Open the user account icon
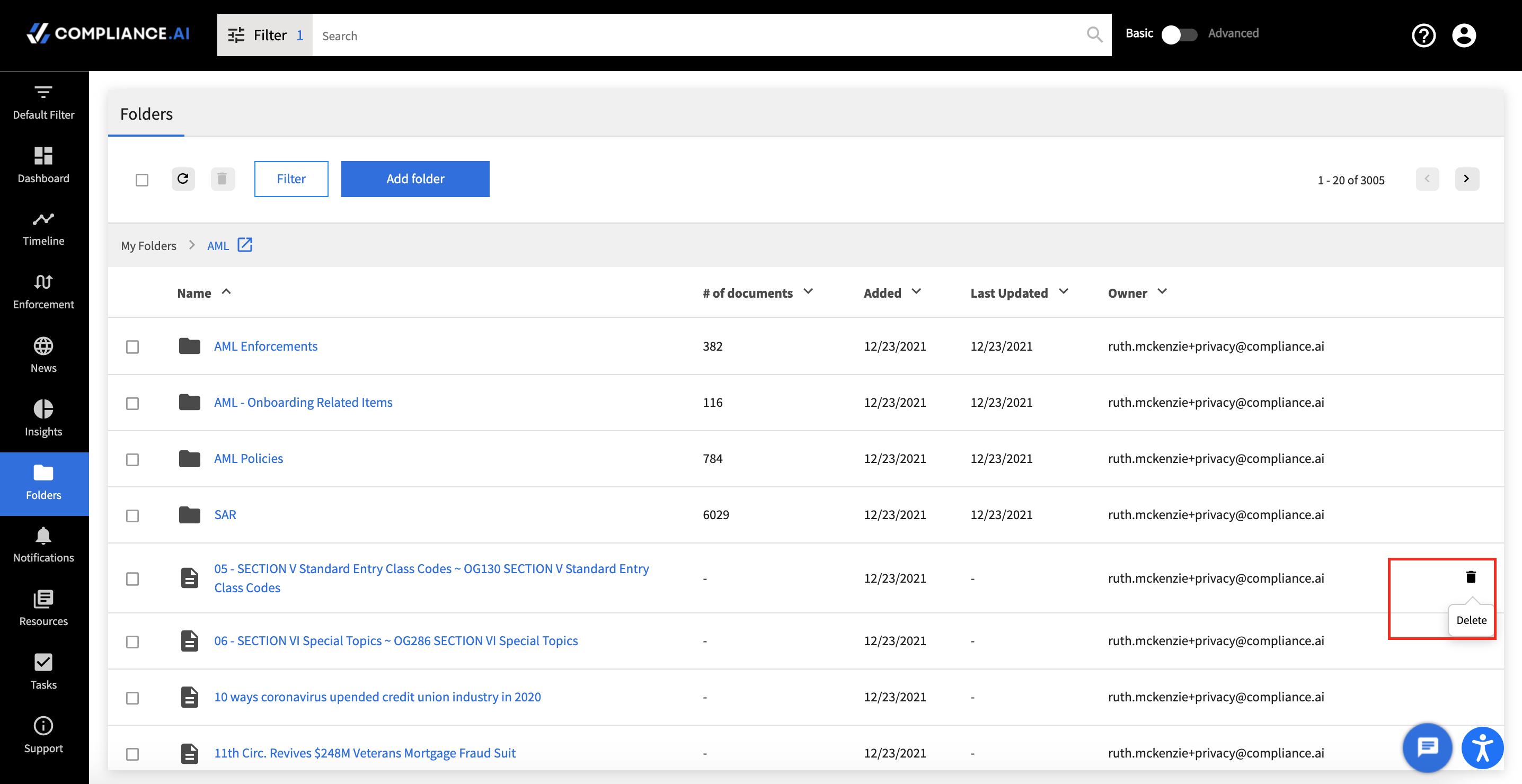Viewport: 1522px width, 784px height. [x=1464, y=35]
